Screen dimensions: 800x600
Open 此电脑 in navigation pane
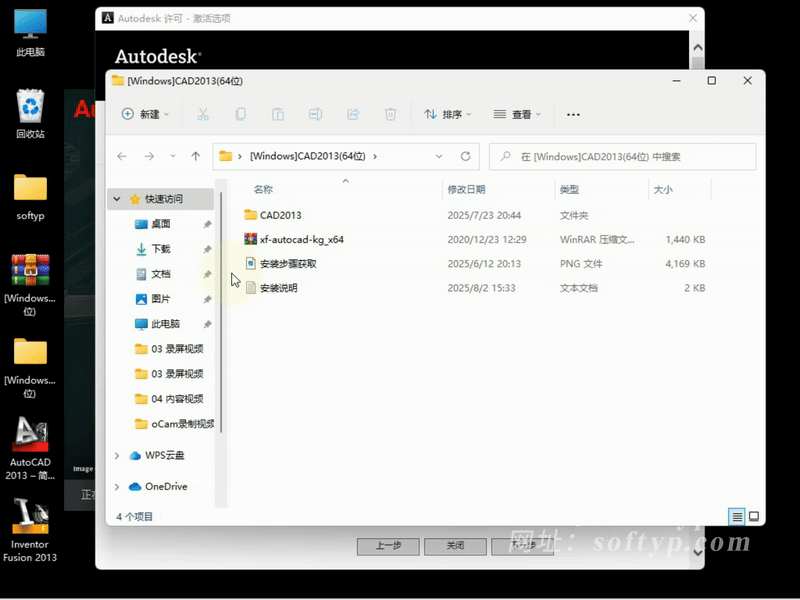[165, 323]
